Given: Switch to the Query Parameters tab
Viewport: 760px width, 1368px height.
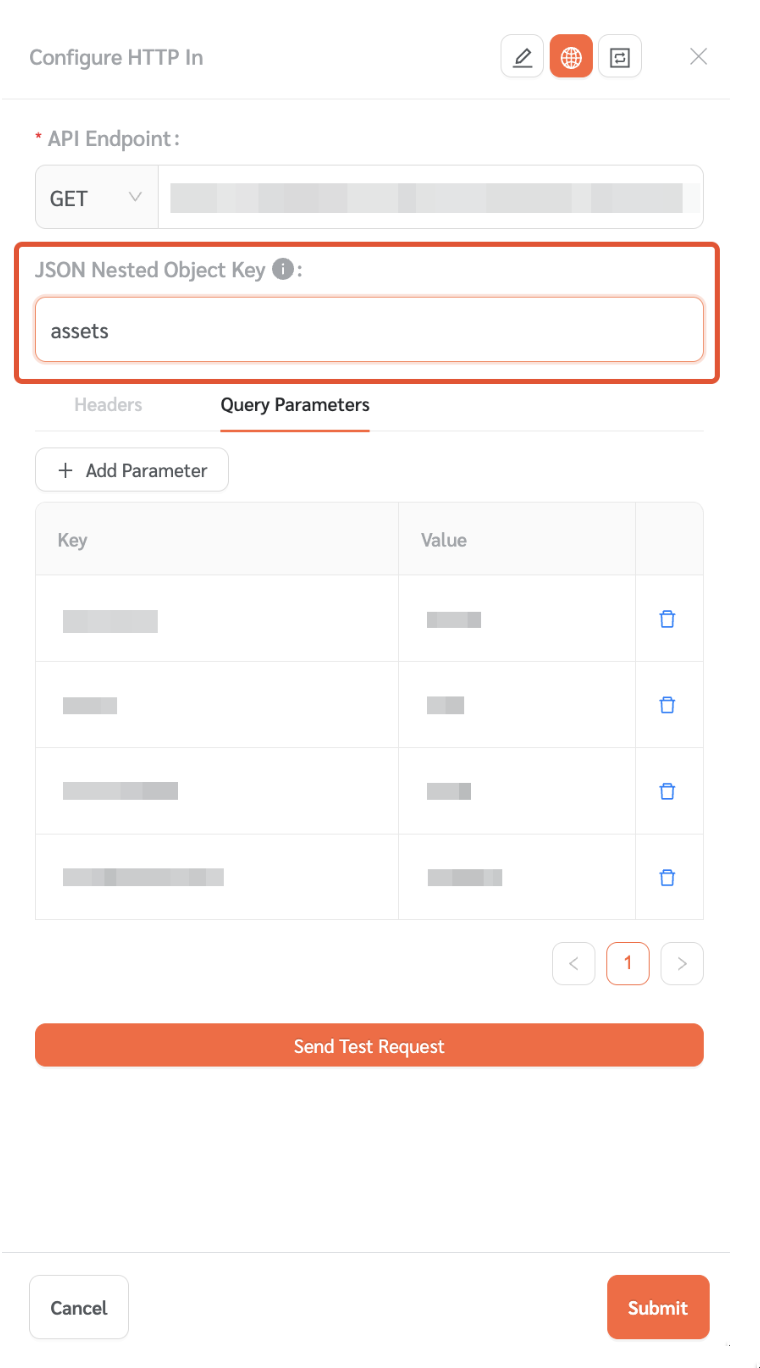Looking at the screenshot, I should (x=294, y=405).
